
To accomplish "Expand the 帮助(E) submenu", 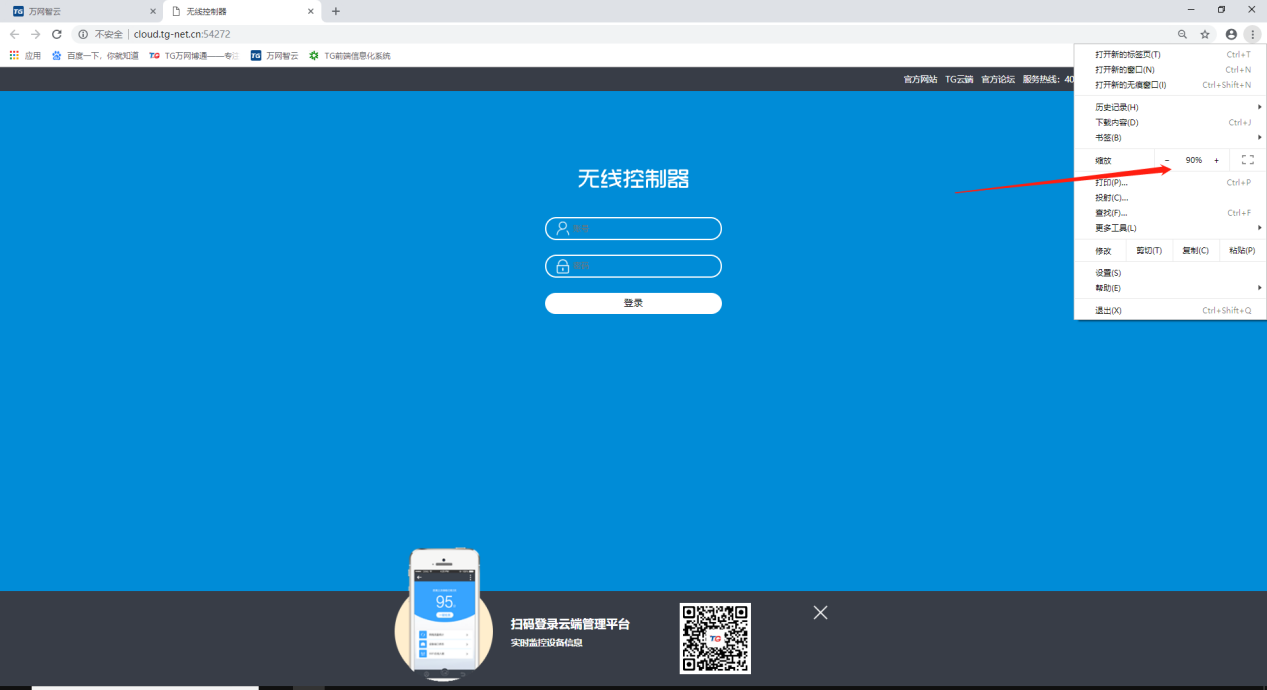I will (x=1170, y=288).
